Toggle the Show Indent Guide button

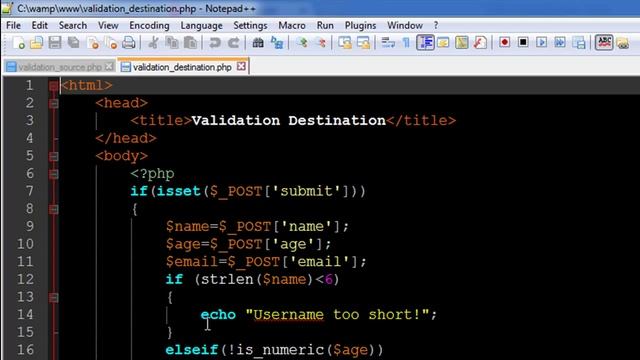coord(425,42)
